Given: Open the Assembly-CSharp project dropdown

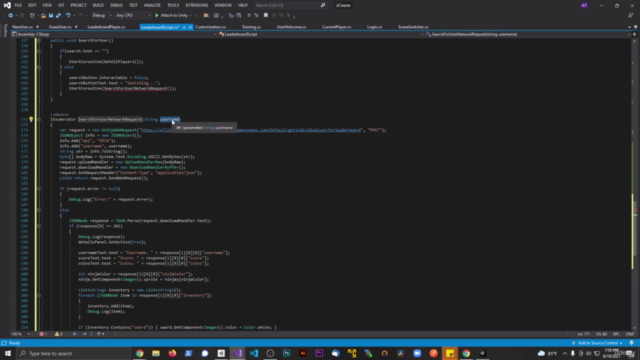Looking at the screenshot, I should click(114, 34).
